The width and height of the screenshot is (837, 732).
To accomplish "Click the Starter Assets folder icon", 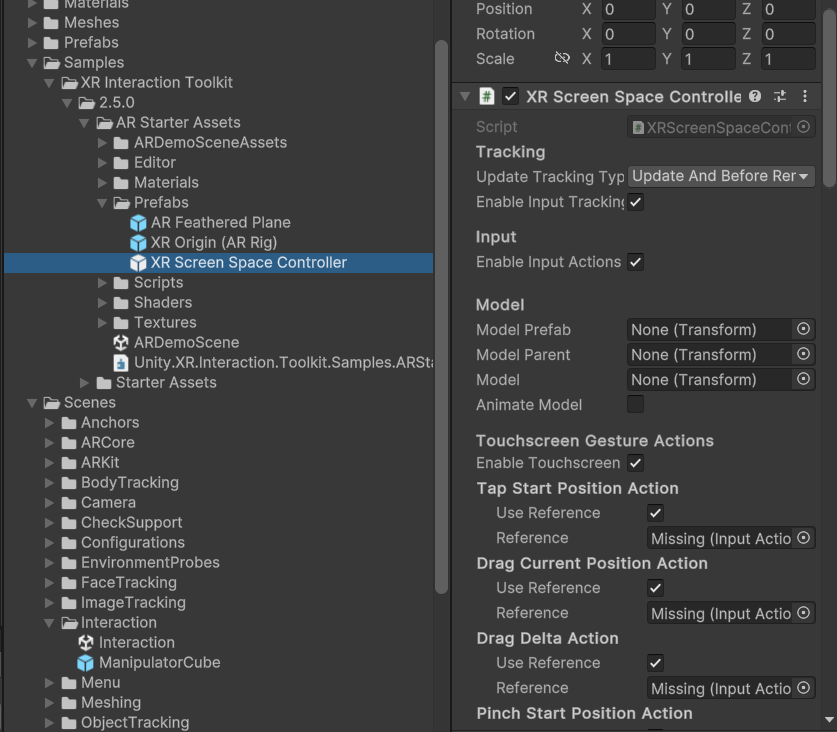I will [104, 383].
